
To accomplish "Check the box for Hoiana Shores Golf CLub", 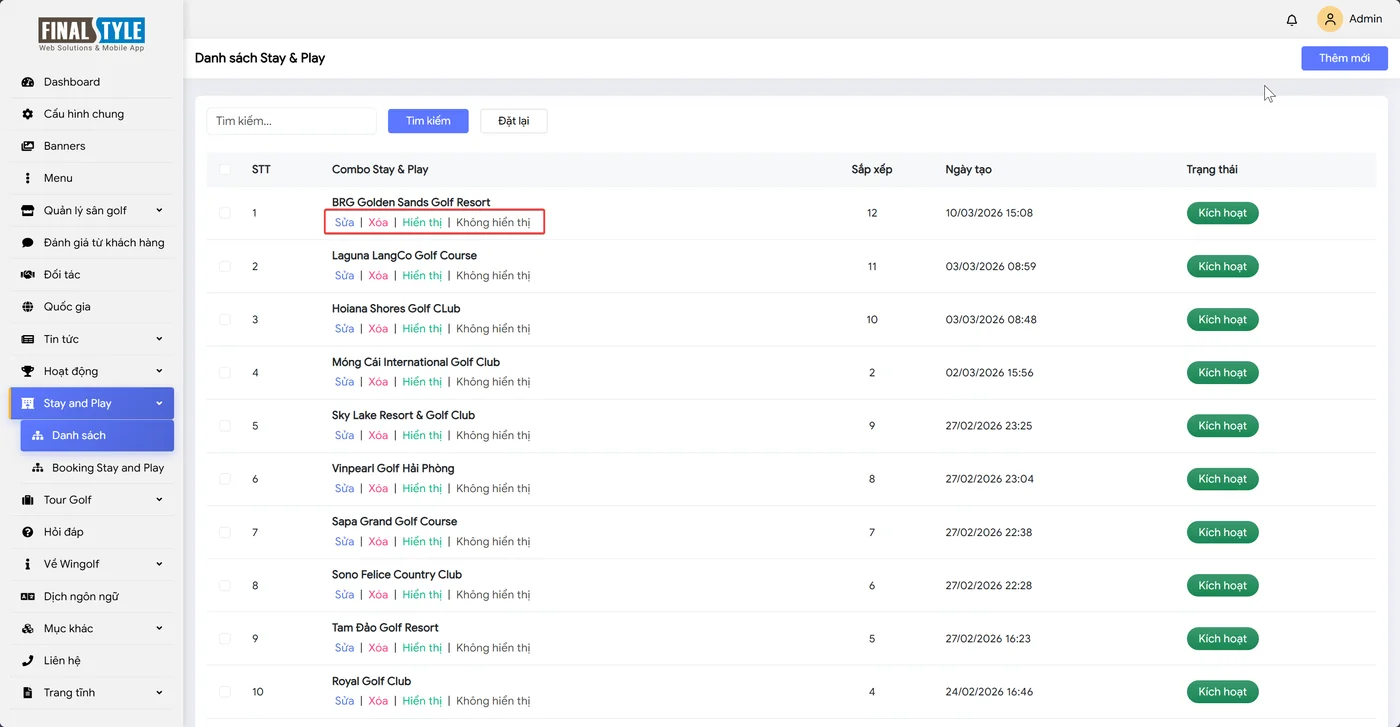I will (x=225, y=319).
